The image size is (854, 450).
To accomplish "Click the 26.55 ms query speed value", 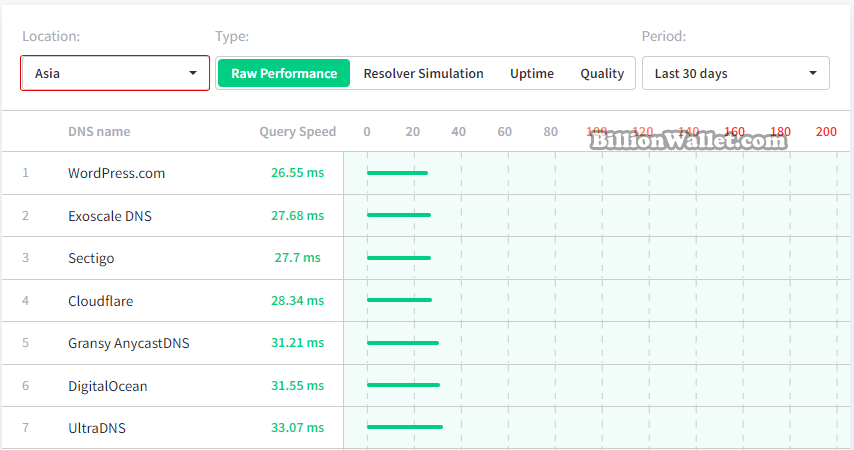I will 297,173.
